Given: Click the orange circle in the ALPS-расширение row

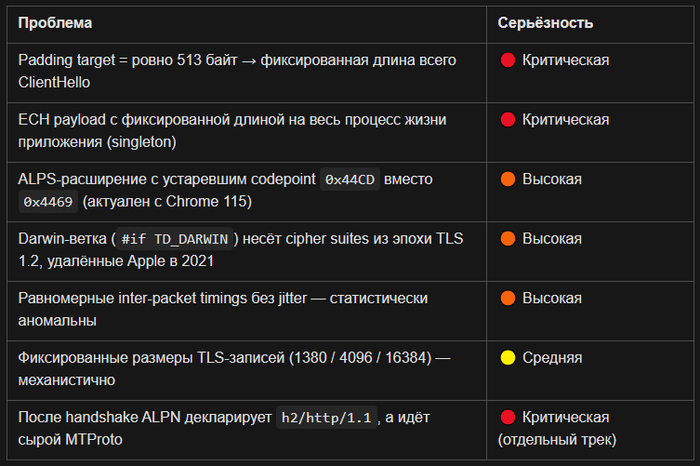Looking at the screenshot, I should click(x=507, y=180).
